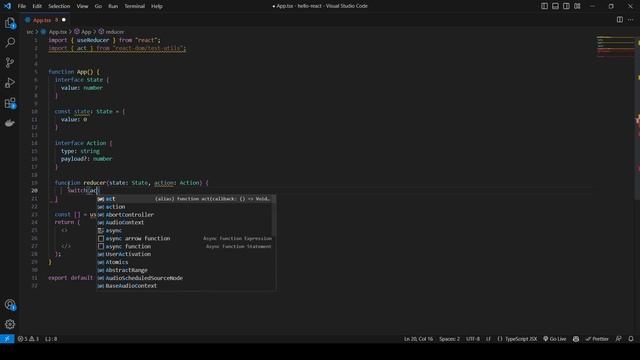The height and width of the screenshot is (360, 640).
Task: Open the Terminal menu
Action: tap(134, 6)
